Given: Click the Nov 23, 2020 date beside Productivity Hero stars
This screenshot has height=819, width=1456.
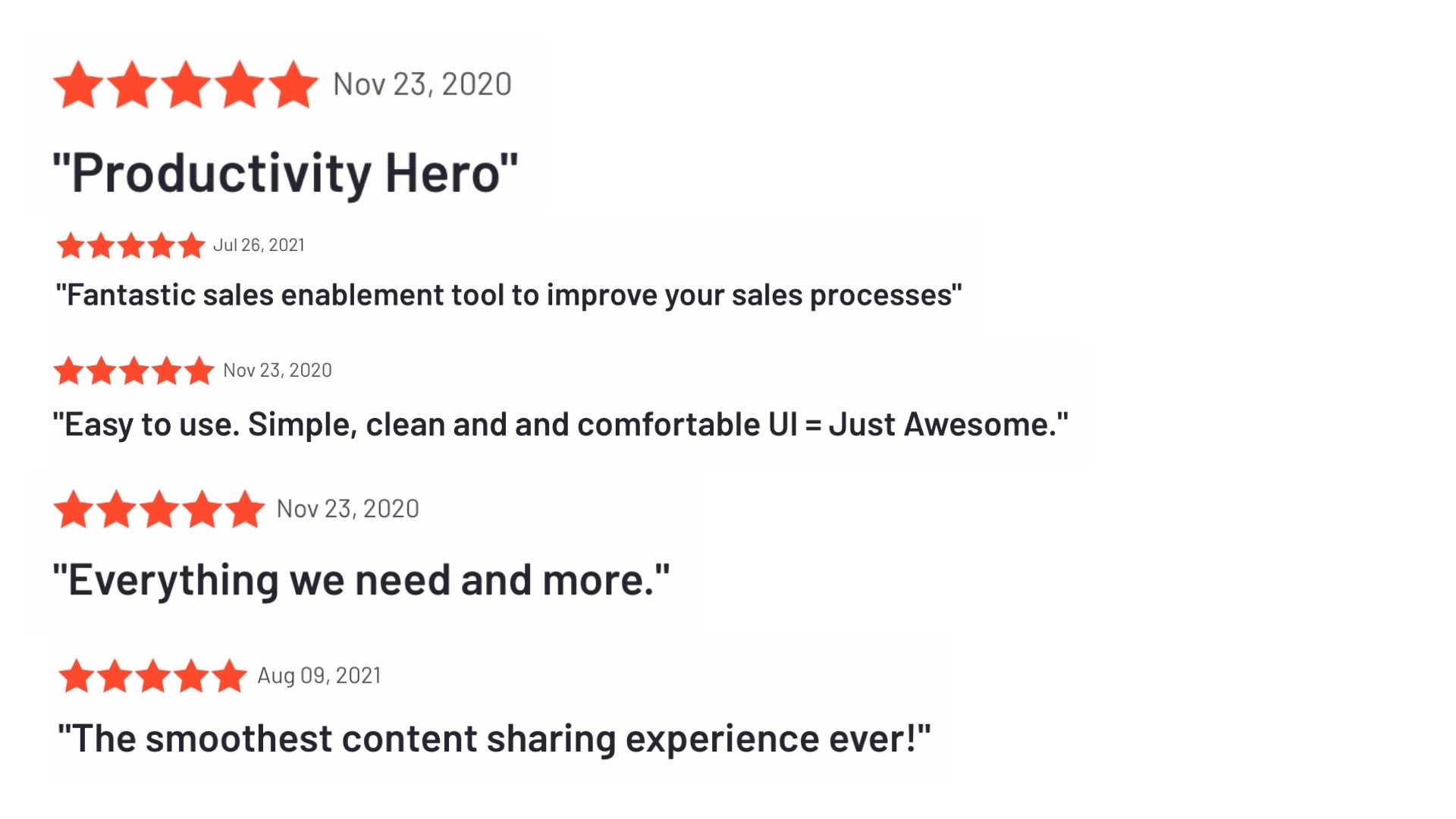Looking at the screenshot, I should [422, 84].
